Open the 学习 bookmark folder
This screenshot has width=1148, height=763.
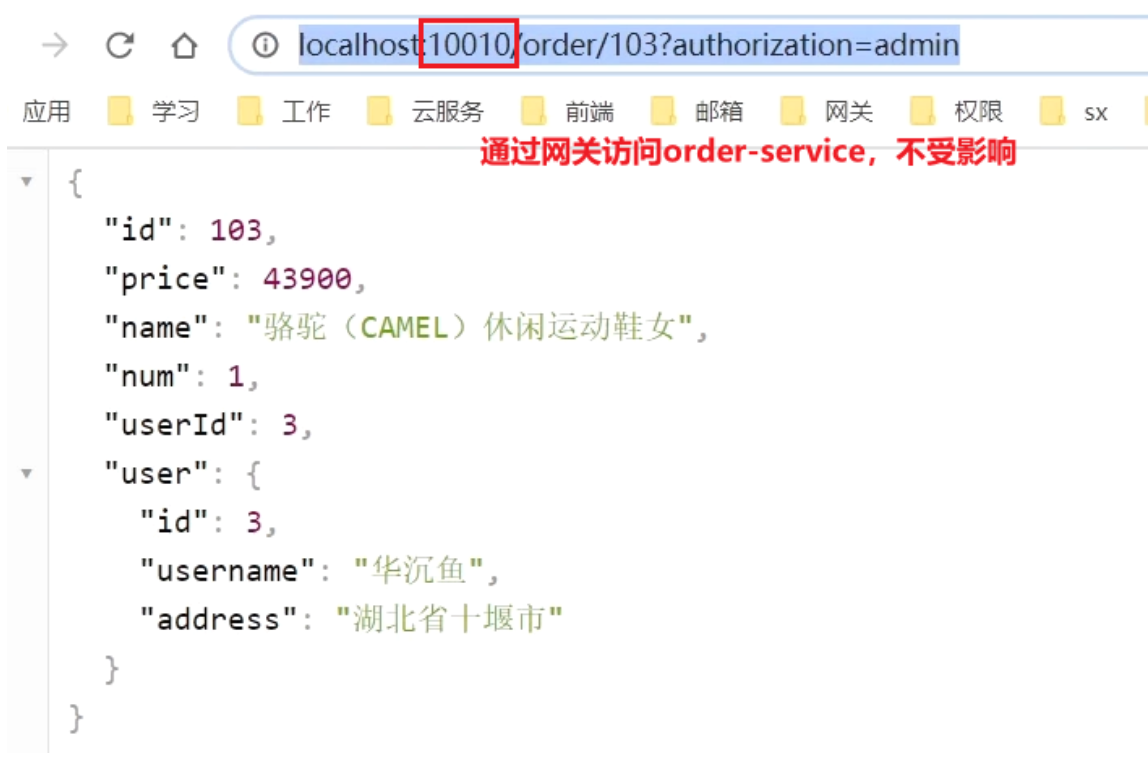pos(155,112)
